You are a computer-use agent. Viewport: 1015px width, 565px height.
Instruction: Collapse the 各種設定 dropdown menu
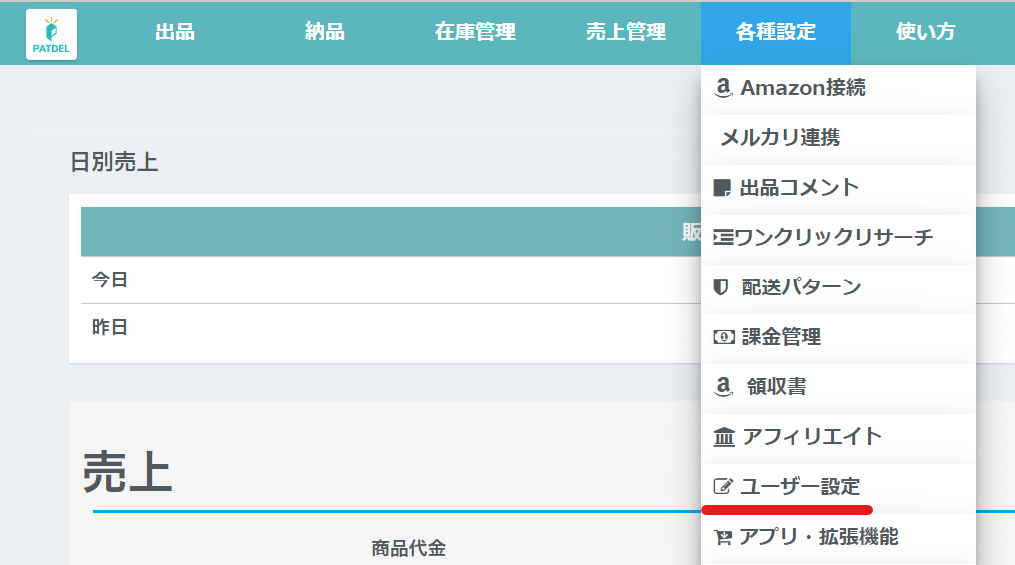[x=775, y=33]
